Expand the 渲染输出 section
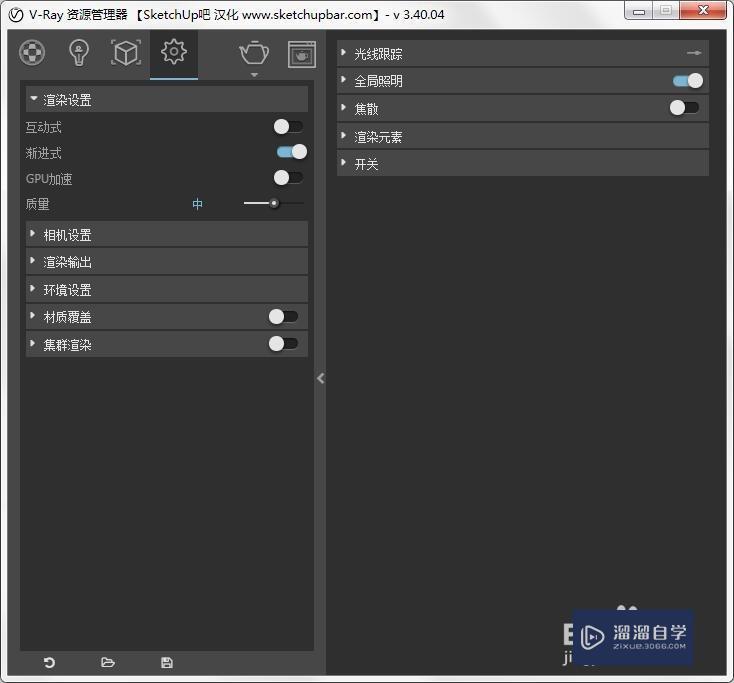This screenshot has height=683, width=734. (x=167, y=262)
